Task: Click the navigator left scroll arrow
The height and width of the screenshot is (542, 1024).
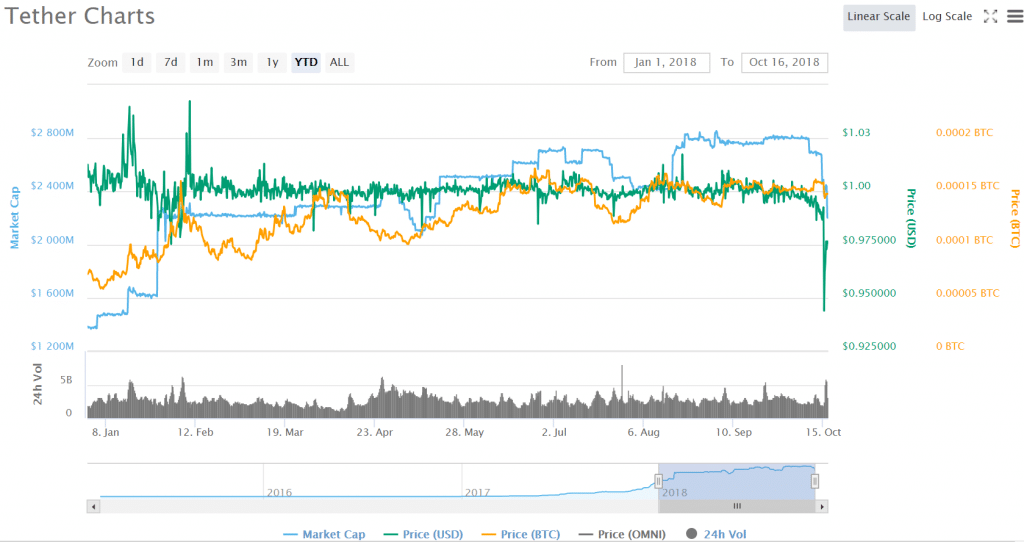Action: 94,507
